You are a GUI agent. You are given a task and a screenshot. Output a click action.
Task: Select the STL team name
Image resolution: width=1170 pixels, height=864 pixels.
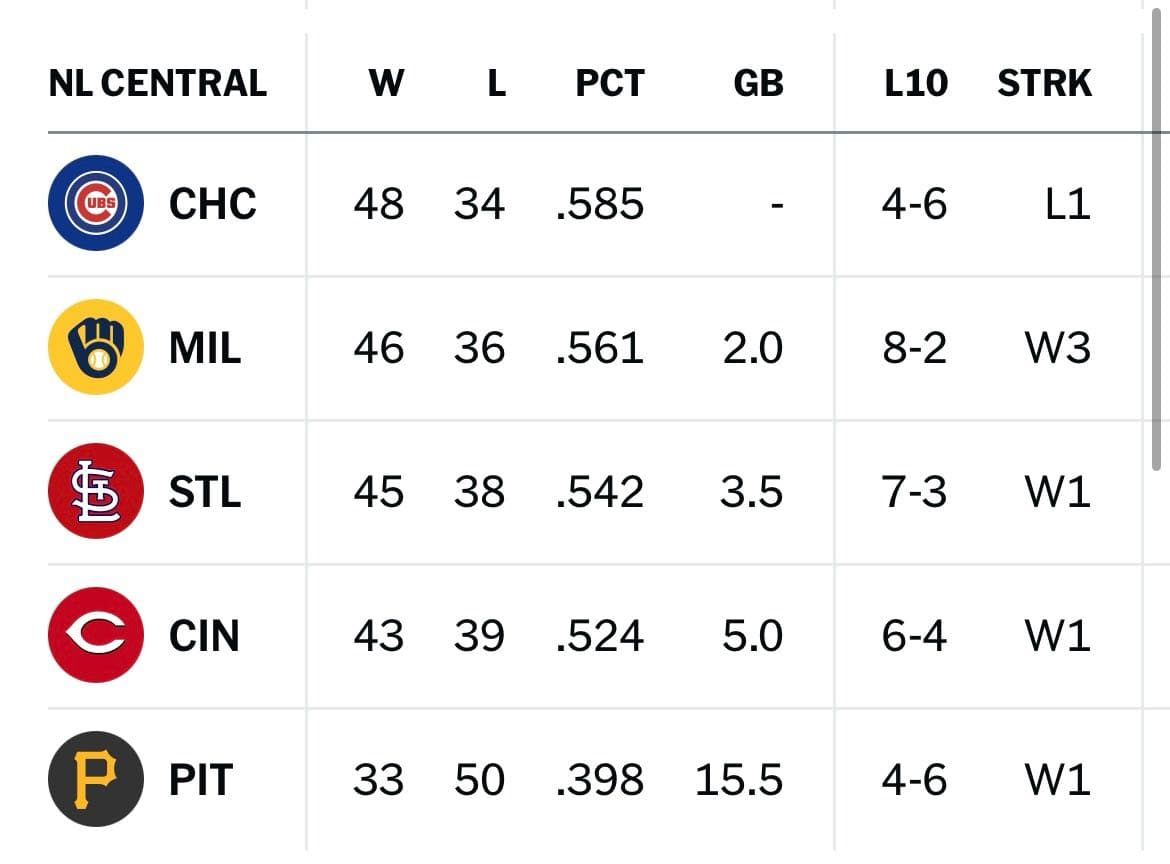205,492
